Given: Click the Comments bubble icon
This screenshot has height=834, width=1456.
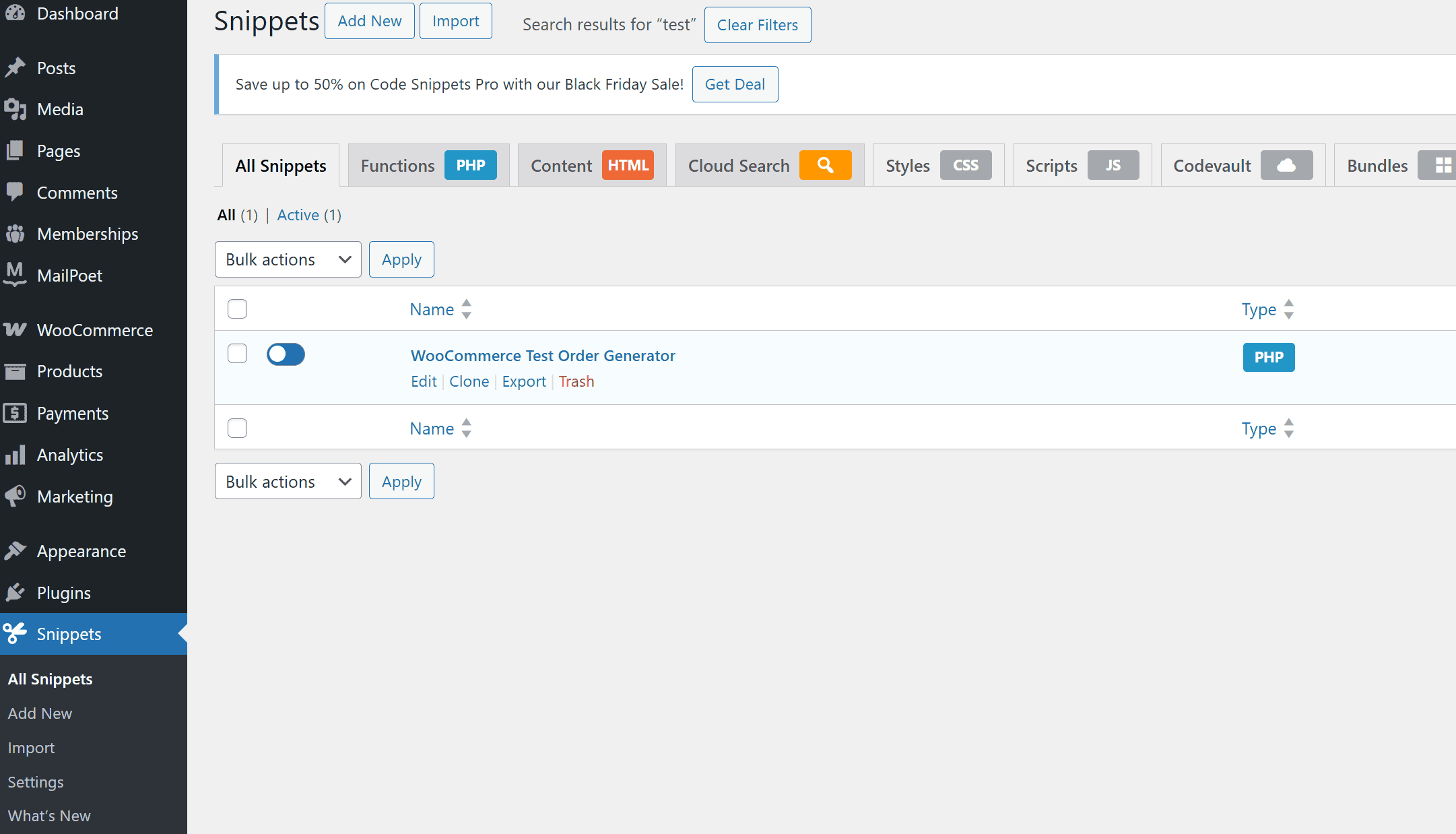Looking at the screenshot, I should coord(15,192).
